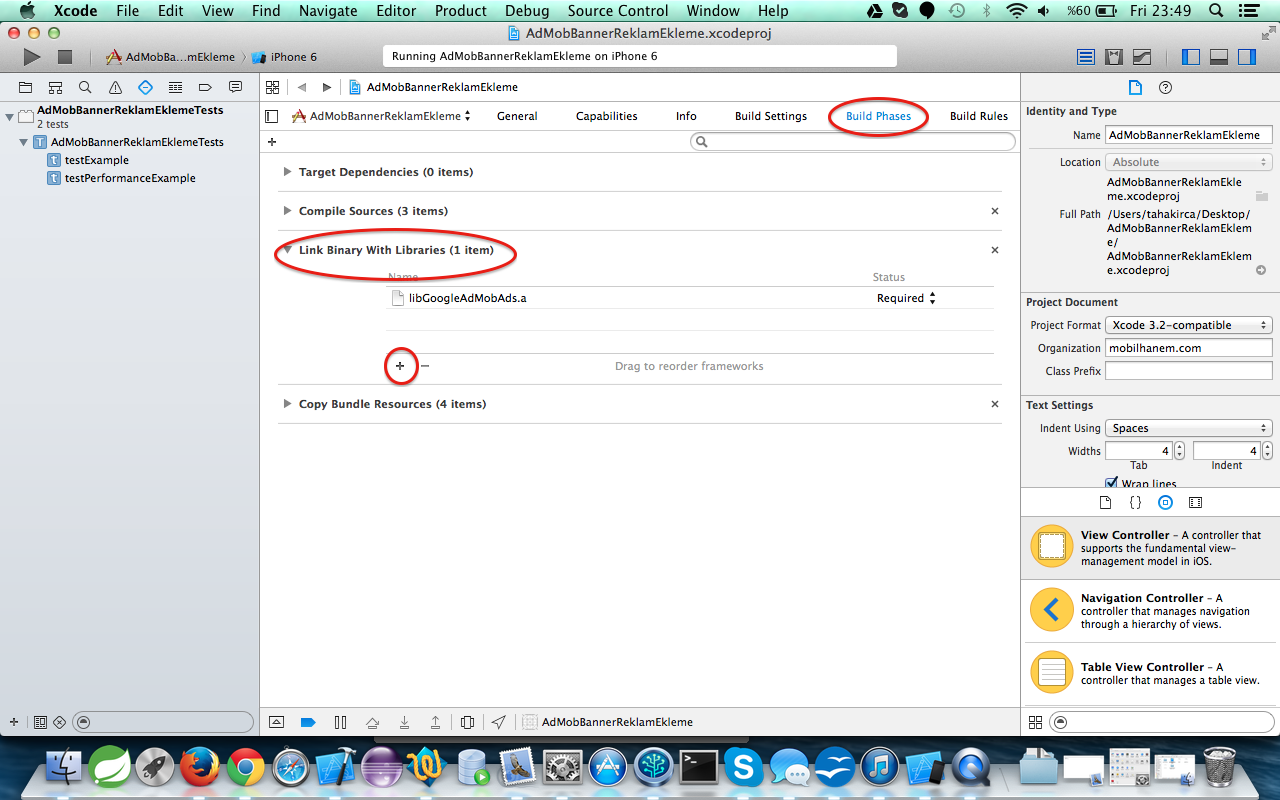Image resolution: width=1280 pixels, height=800 pixels.
Task: Edit the project Name field
Action: 1188,135
